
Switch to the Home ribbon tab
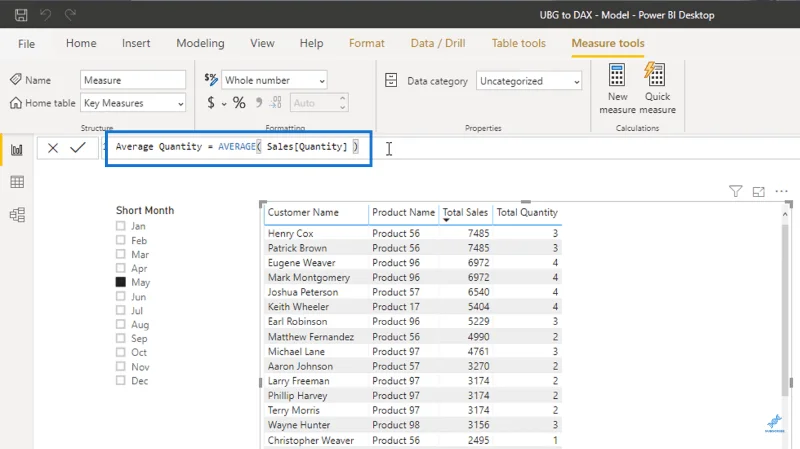pyautogui.click(x=81, y=43)
